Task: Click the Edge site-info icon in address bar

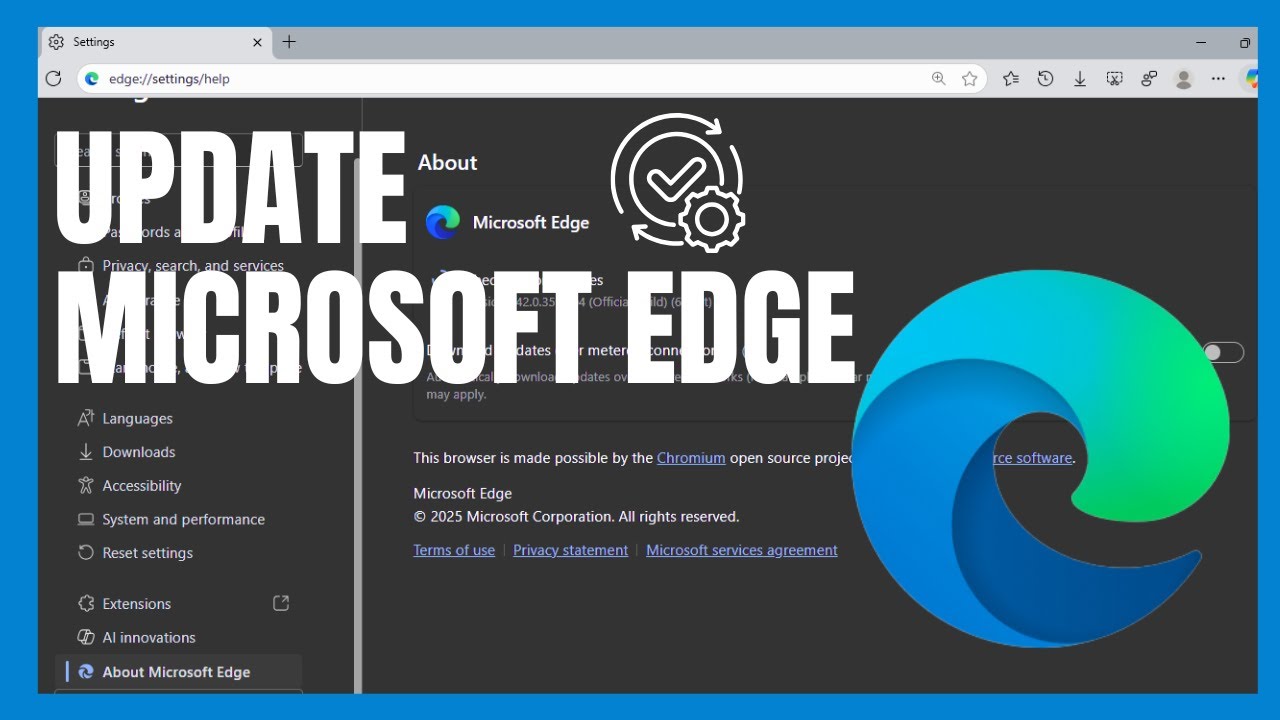Action: (x=92, y=78)
